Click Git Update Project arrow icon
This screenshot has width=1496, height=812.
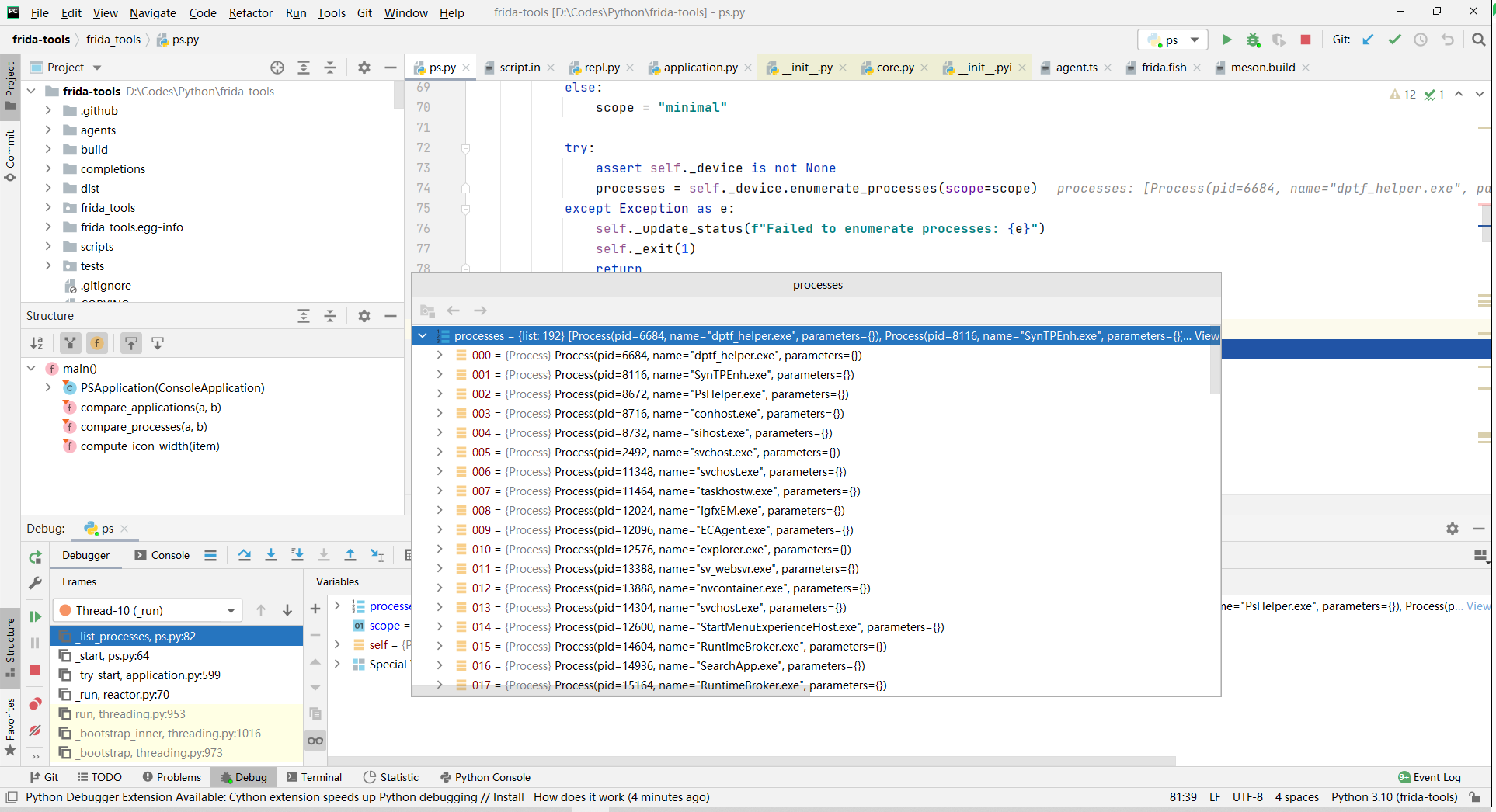1368,40
